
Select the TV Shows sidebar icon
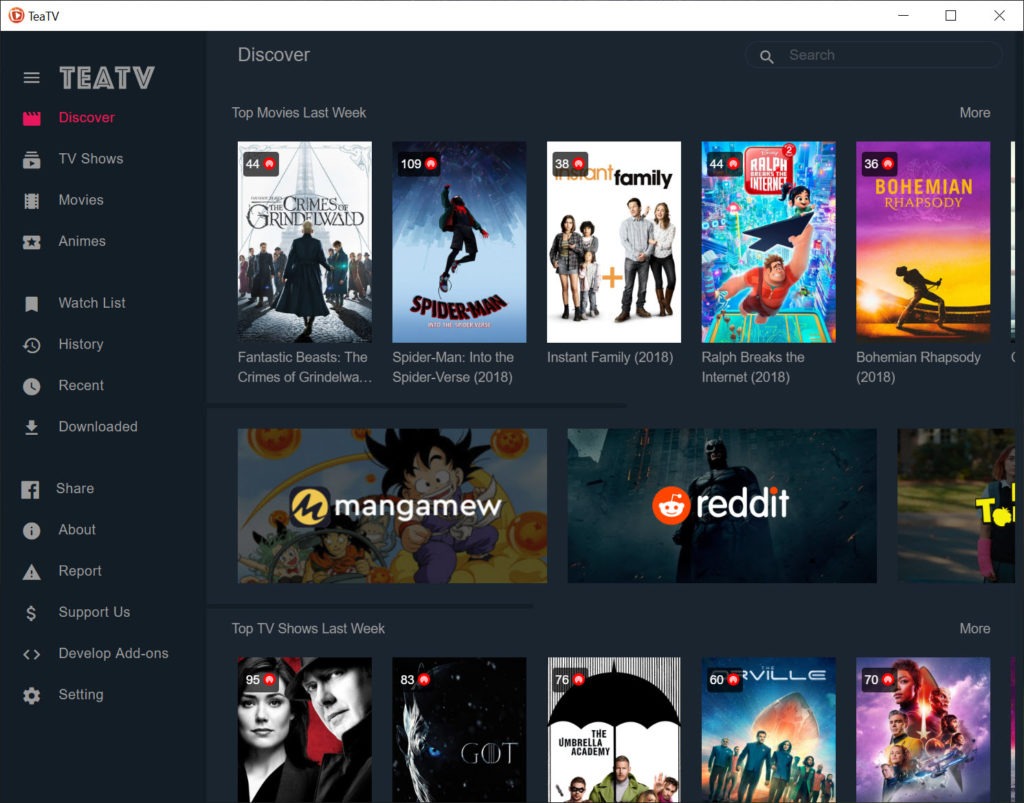pos(32,159)
